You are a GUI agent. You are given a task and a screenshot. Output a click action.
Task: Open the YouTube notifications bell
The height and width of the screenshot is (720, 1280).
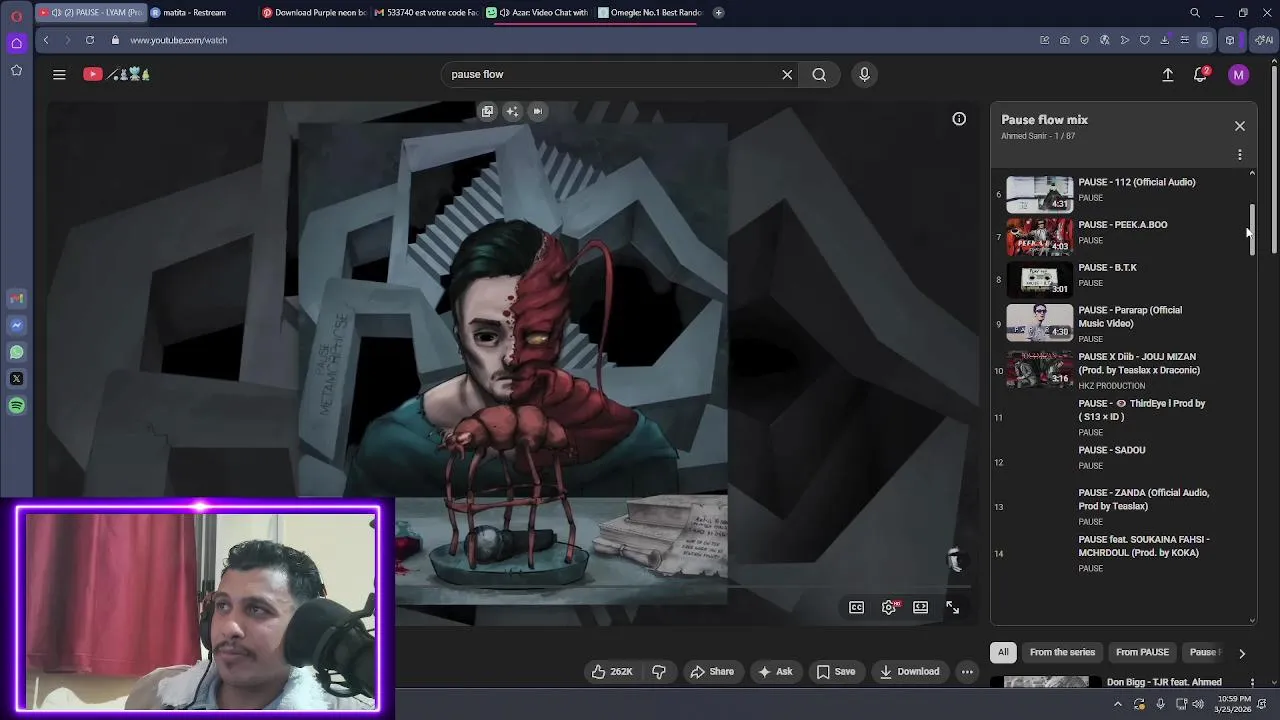point(1201,74)
